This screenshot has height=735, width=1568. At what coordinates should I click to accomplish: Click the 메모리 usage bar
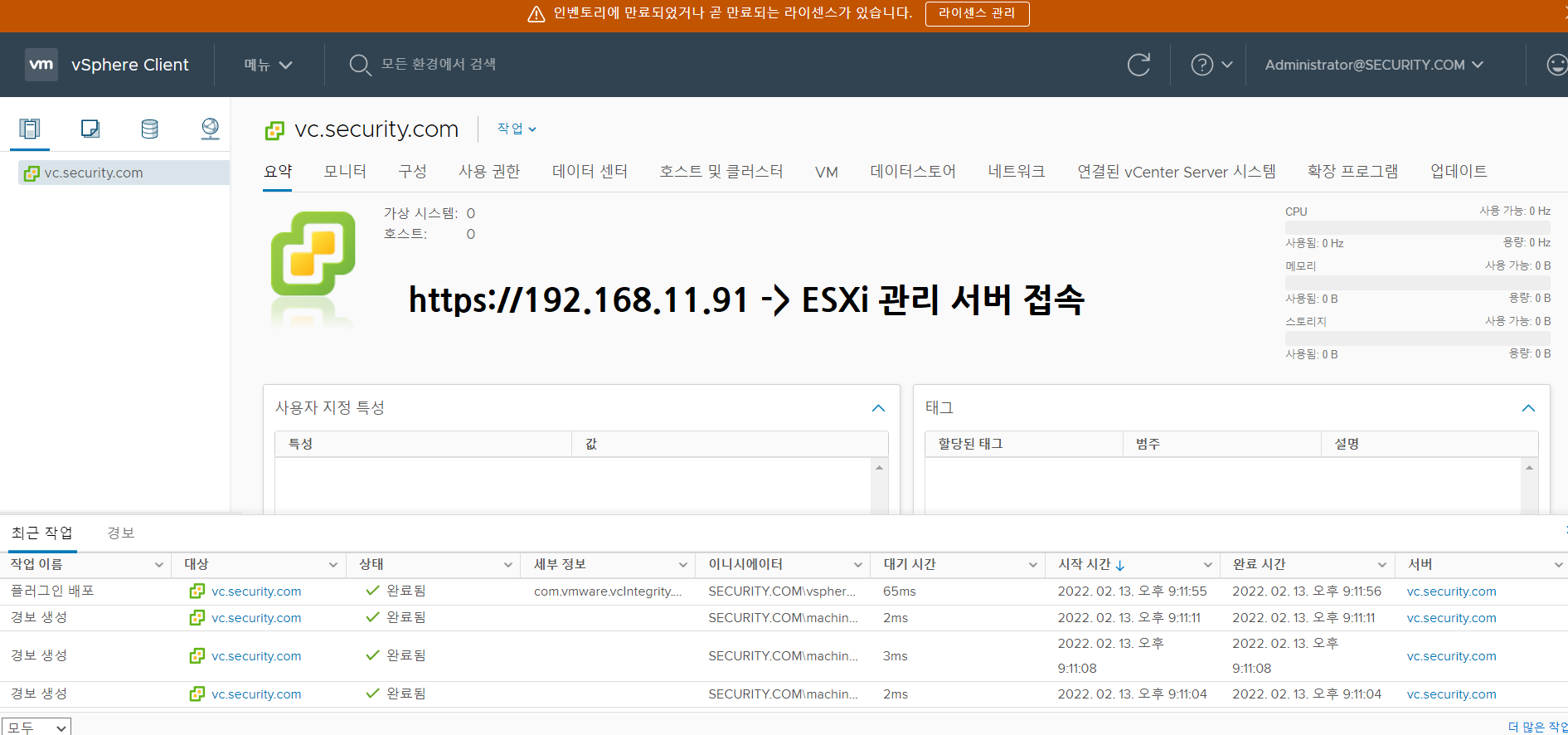point(1417,283)
